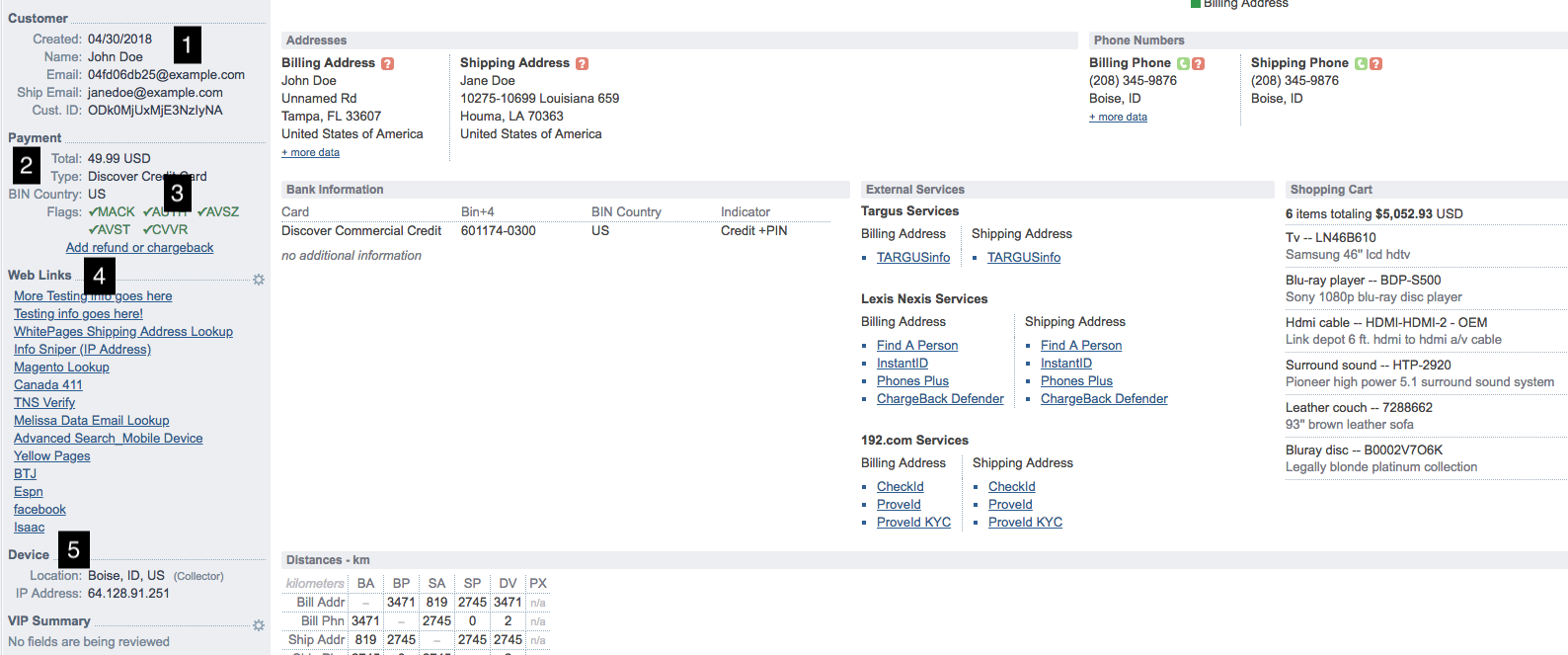Click the Tampa, FL 33607 billing line

click(x=331, y=117)
